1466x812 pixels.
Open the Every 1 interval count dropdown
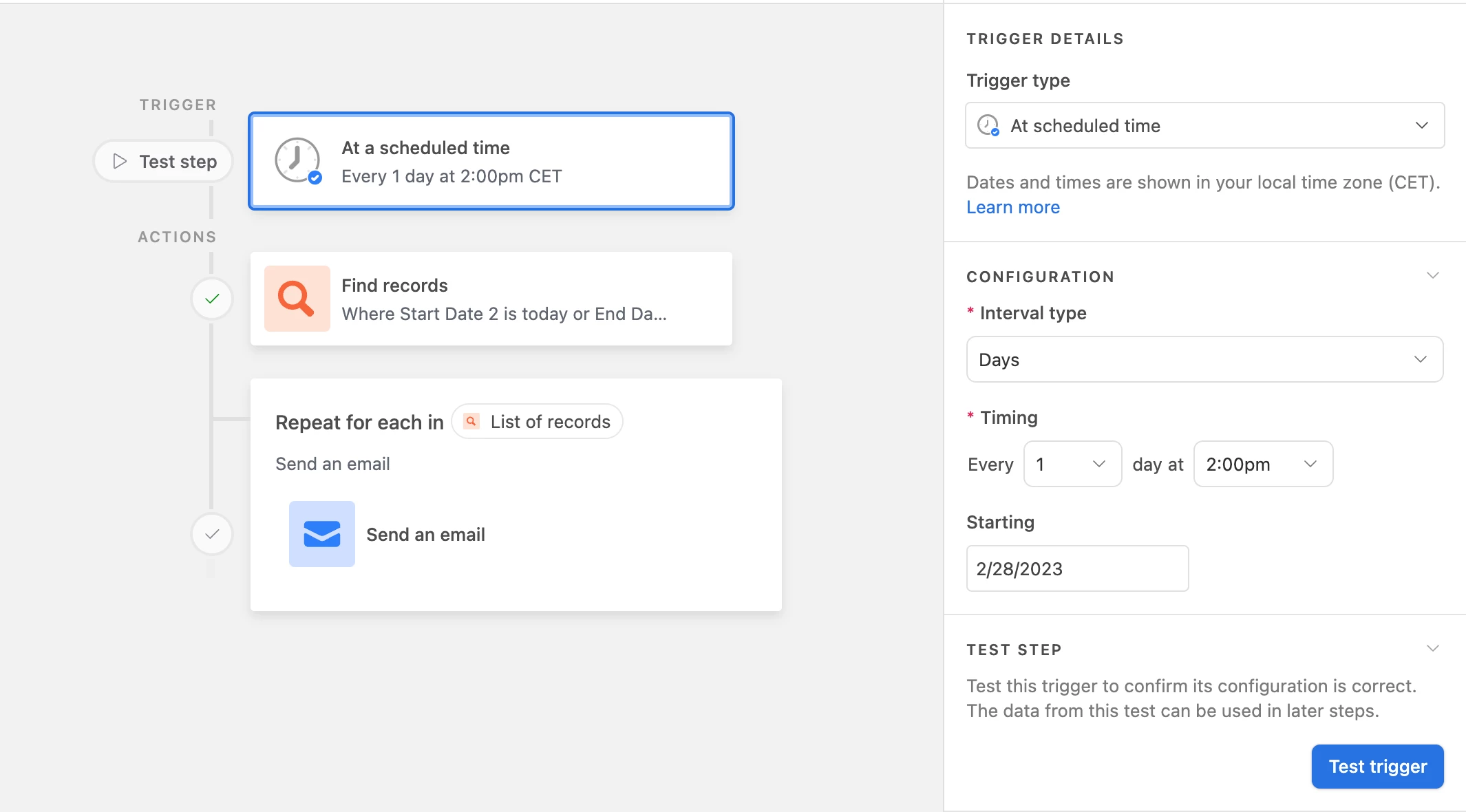[1072, 464]
